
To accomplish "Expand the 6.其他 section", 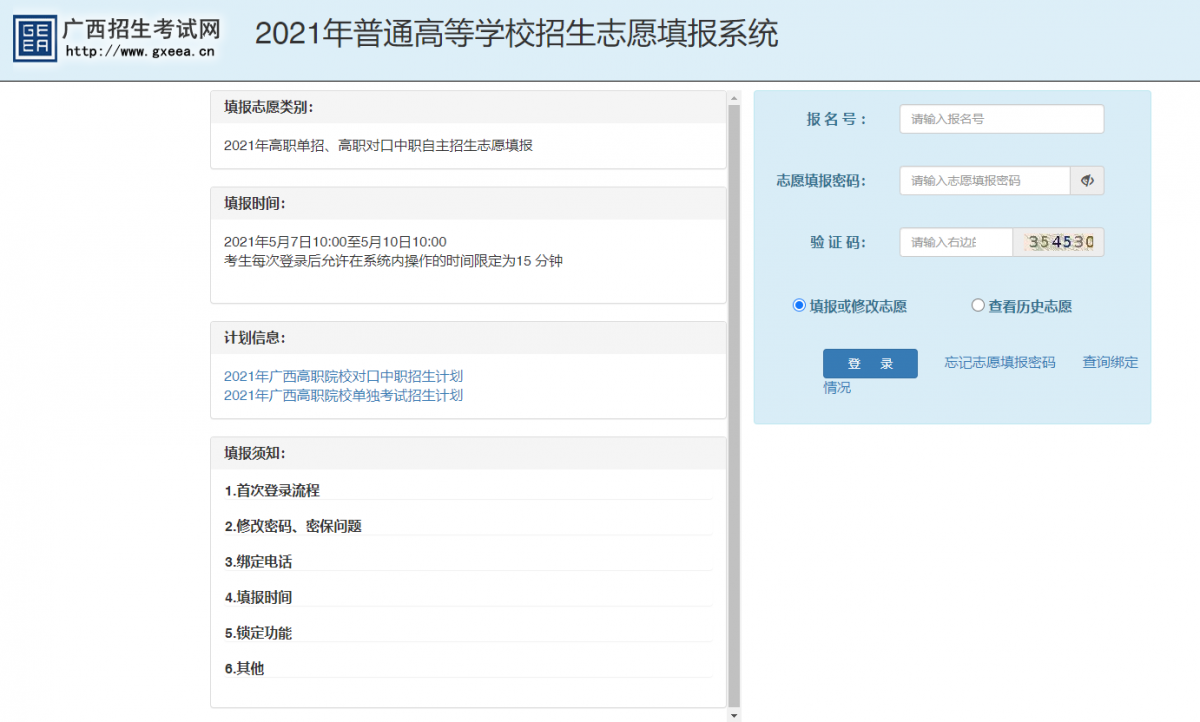I will click(244, 668).
